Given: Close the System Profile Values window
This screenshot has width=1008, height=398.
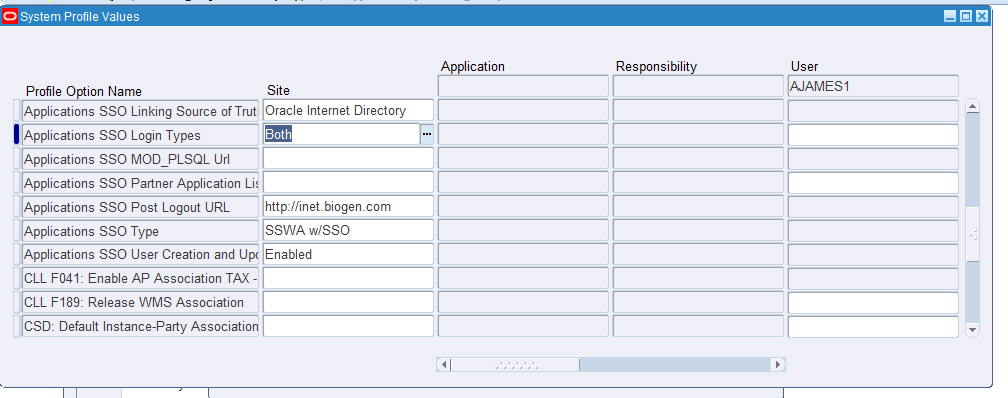Looking at the screenshot, I should [982, 17].
